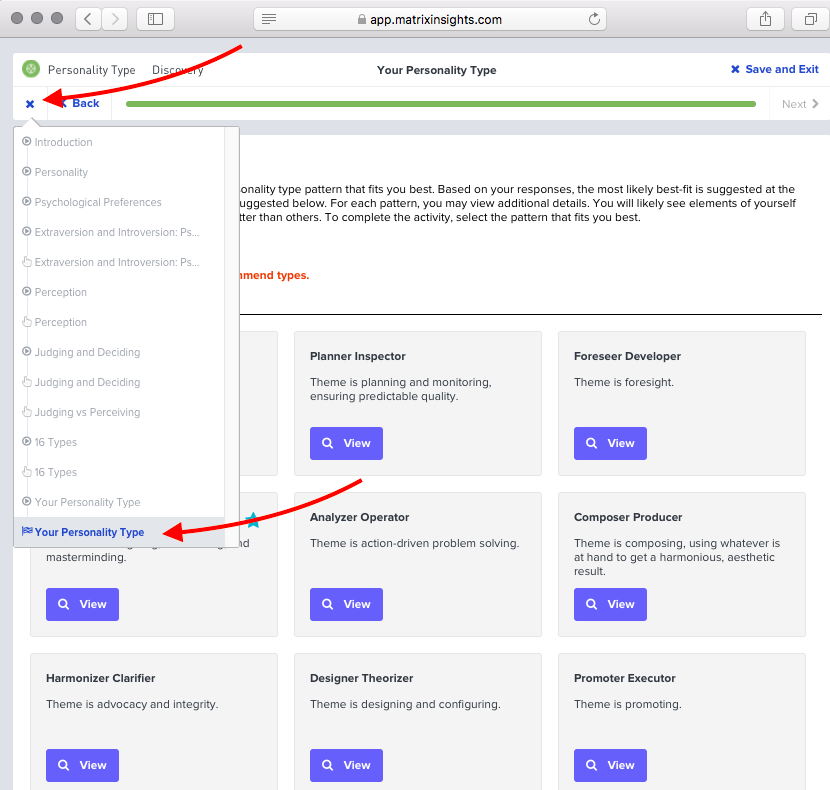This screenshot has height=790, width=830.
Task: Go Back to the previous step
Action: pos(80,103)
